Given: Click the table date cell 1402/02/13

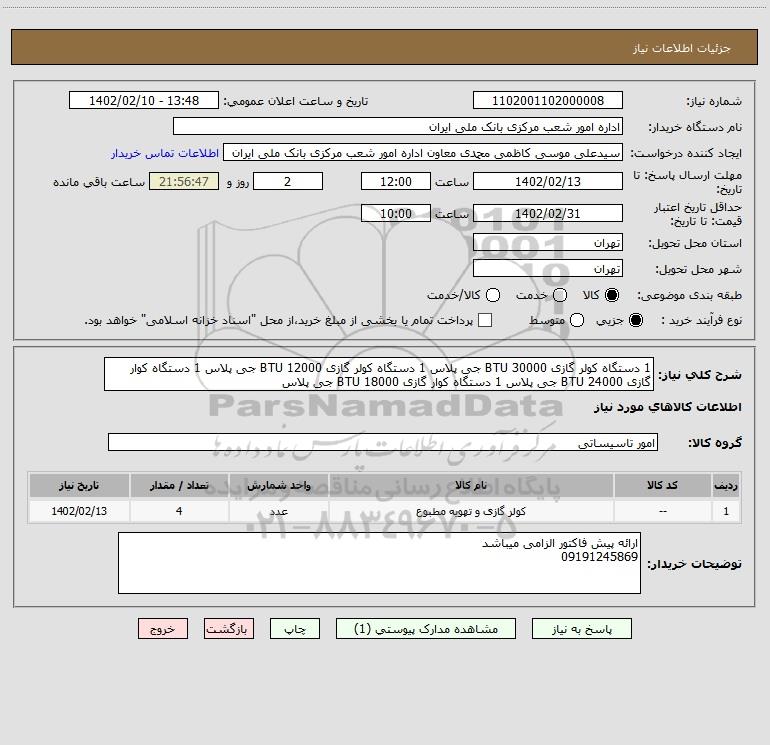Looking at the screenshot, I should click(x=79, y=511).
